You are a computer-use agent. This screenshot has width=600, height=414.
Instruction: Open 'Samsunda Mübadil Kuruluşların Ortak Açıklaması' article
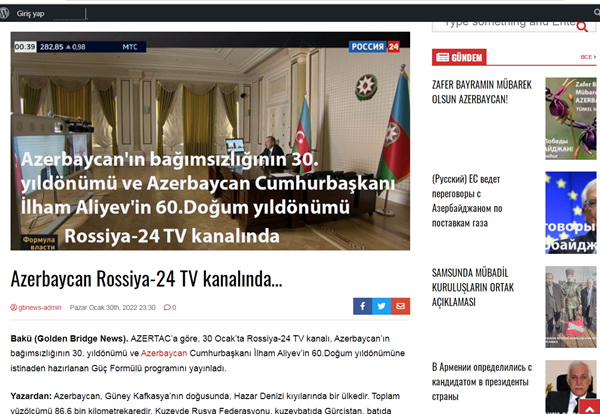coord(473,287)
